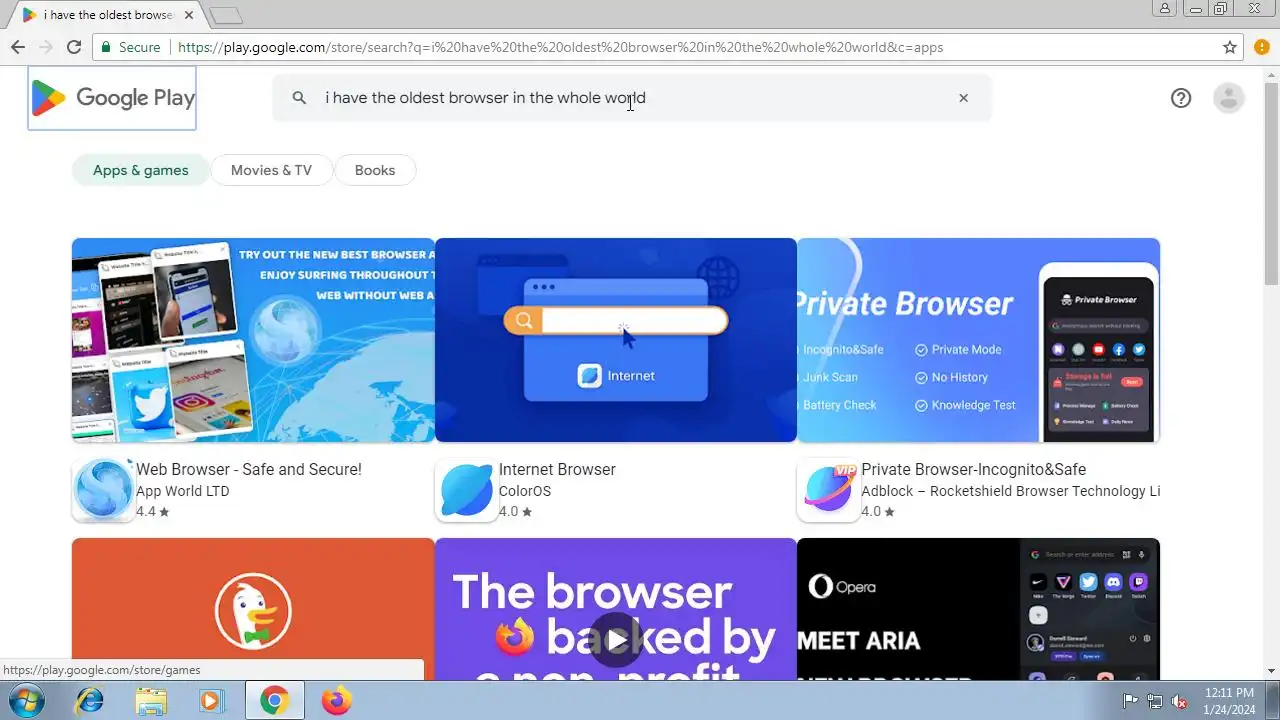
Task: Focus the Google Play search field
Action: (632, 98)
